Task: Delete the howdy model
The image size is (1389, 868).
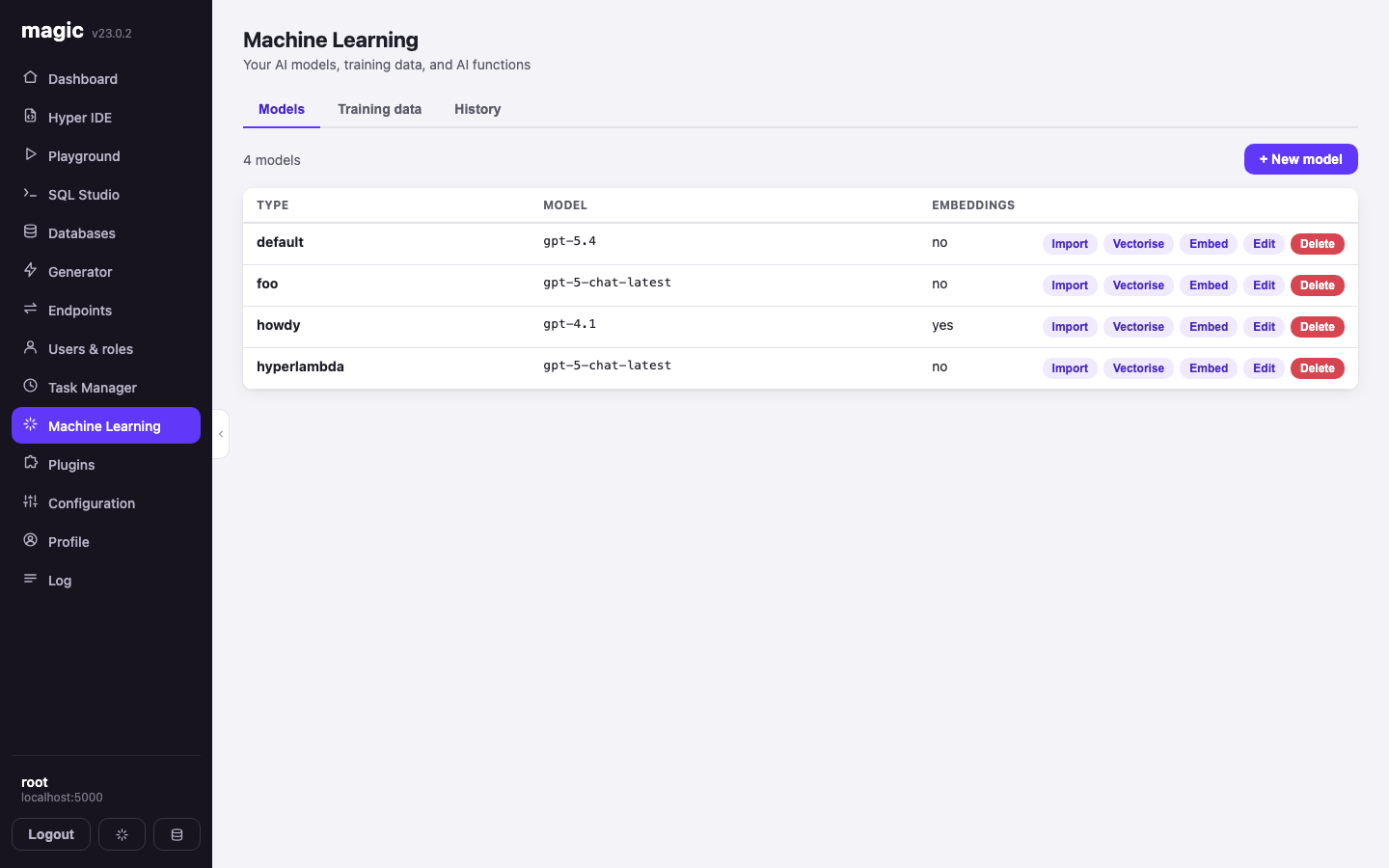Action: click(x=1318, y=327)
